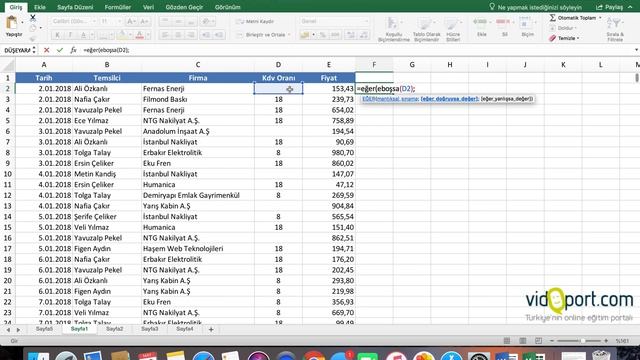Confirm the formula with the green checkmark
This screenshot has height=360, width=640.
point(60,50)
